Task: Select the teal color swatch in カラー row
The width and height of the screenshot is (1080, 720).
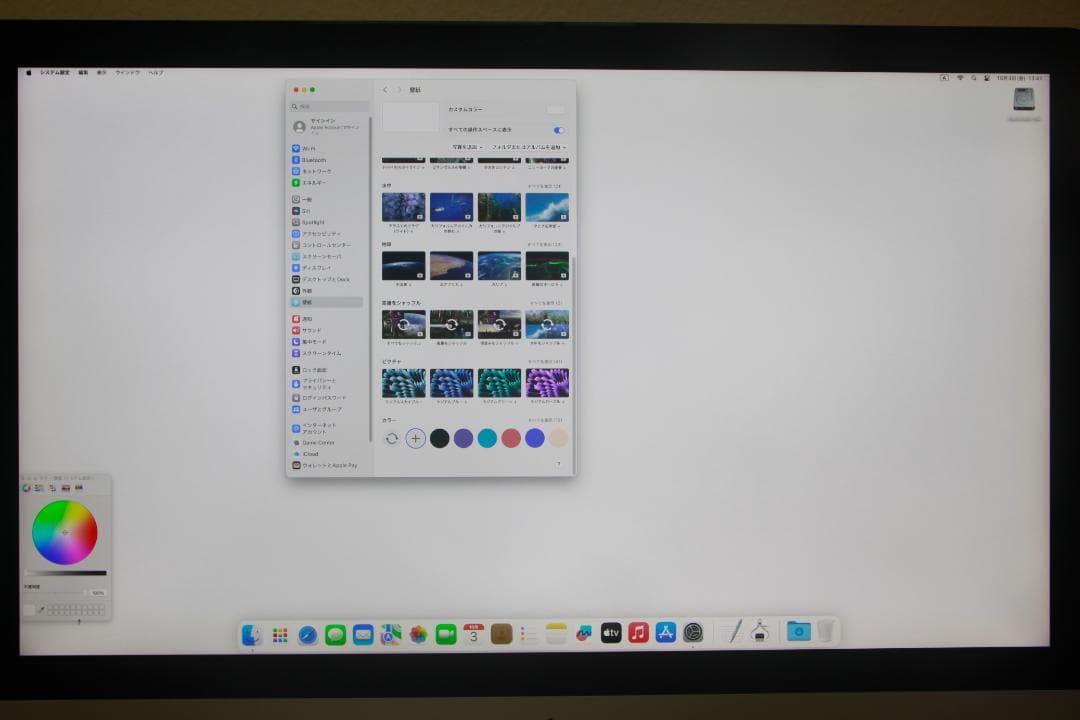Action: coord(488,437)
